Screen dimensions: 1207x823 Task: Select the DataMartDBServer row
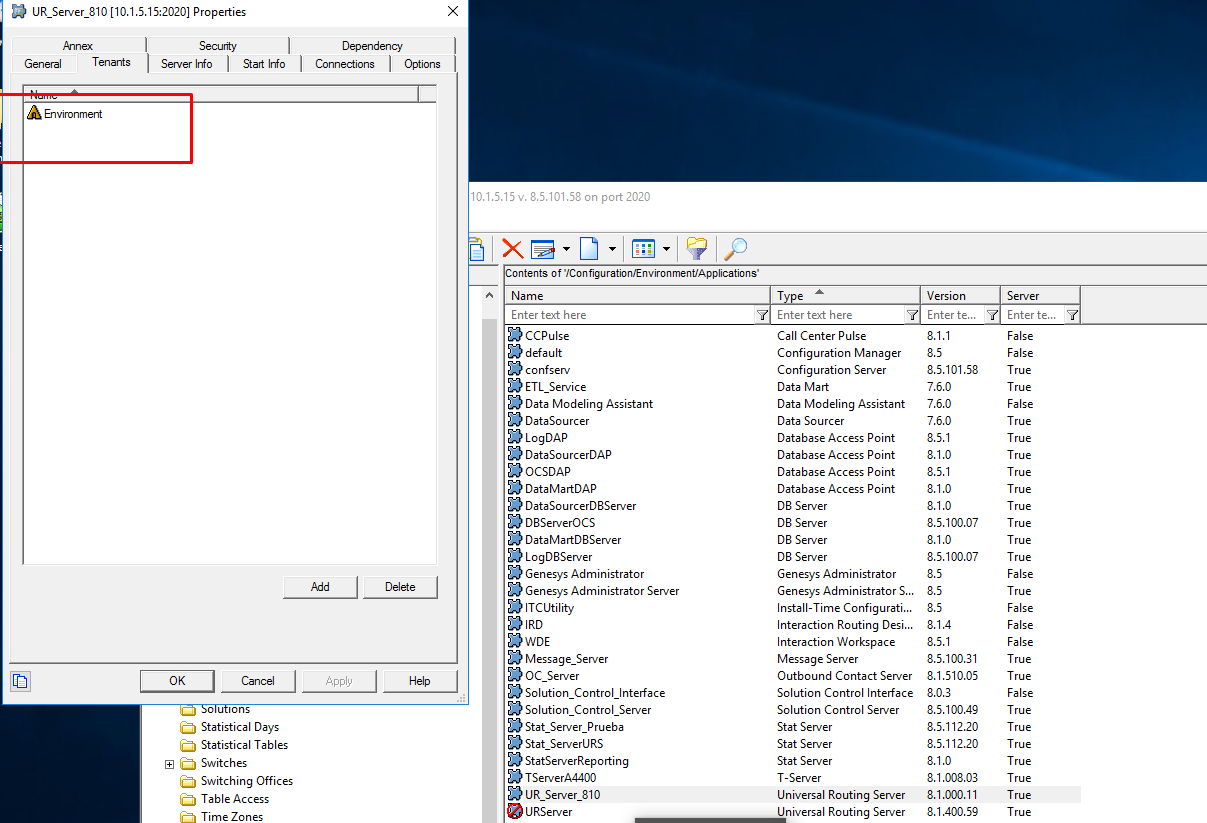click(x=793, y=540)
